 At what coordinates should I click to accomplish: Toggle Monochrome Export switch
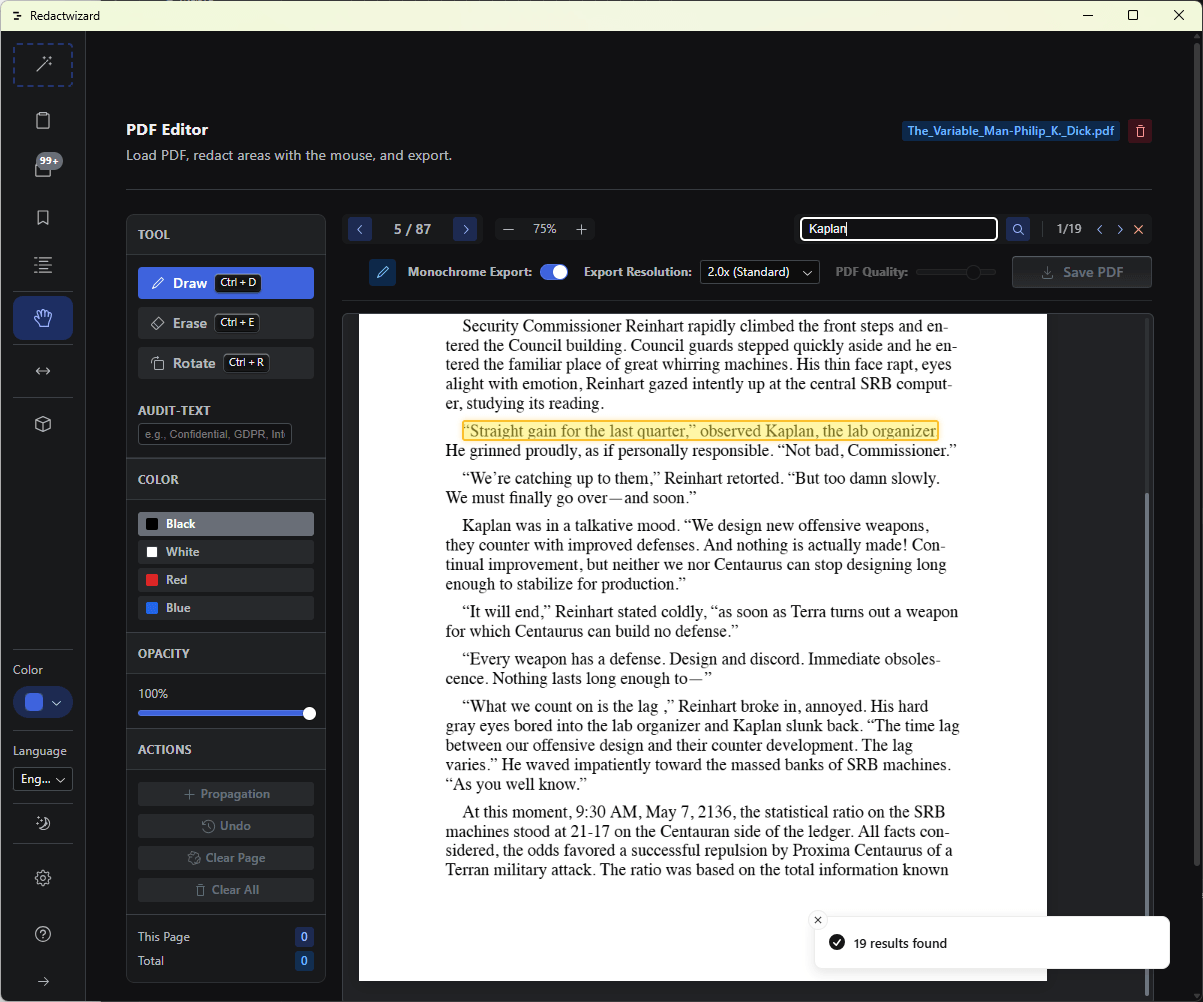(x=554, y=272)
